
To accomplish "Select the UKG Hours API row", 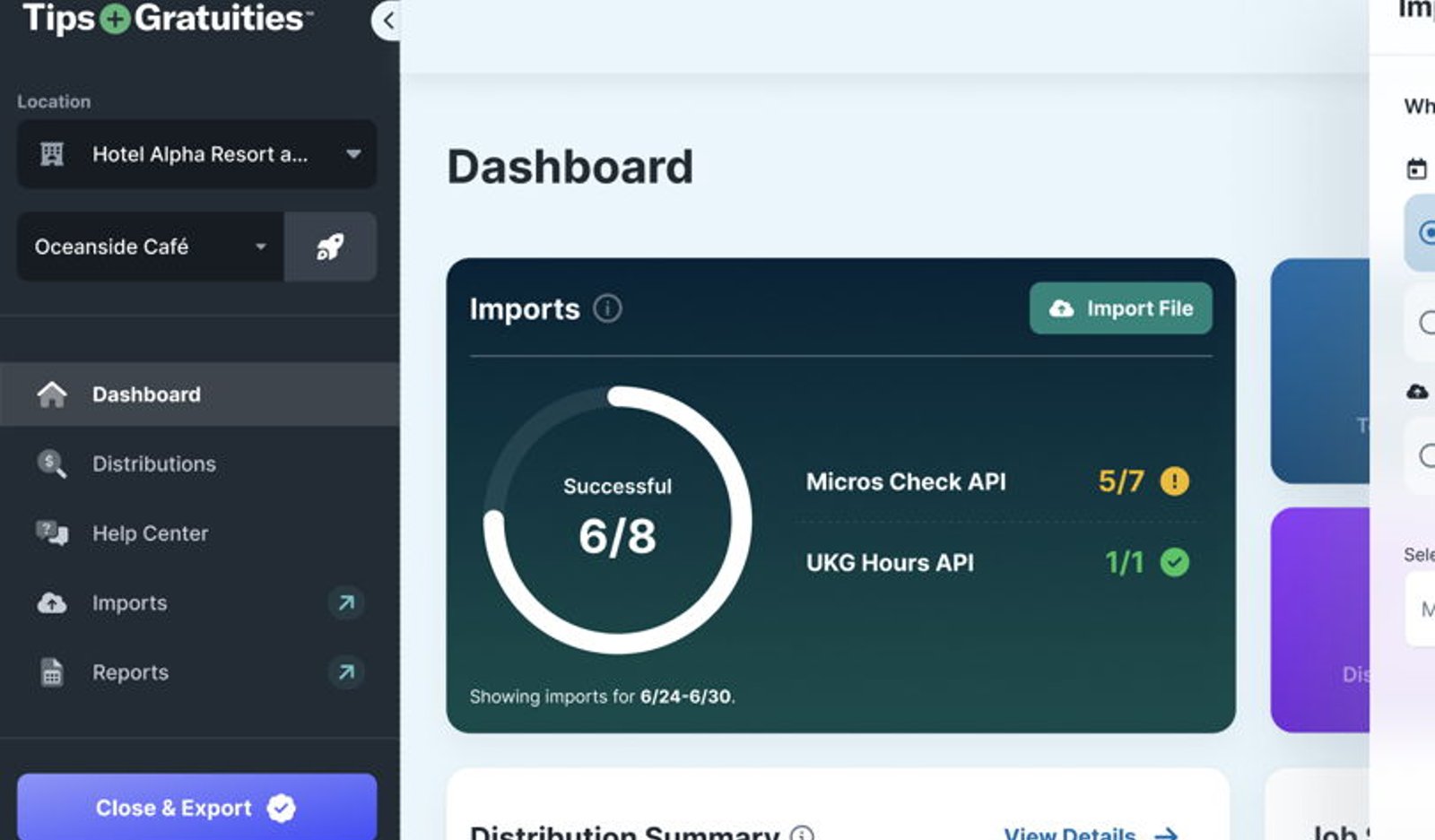I will (x=997, y=562).
